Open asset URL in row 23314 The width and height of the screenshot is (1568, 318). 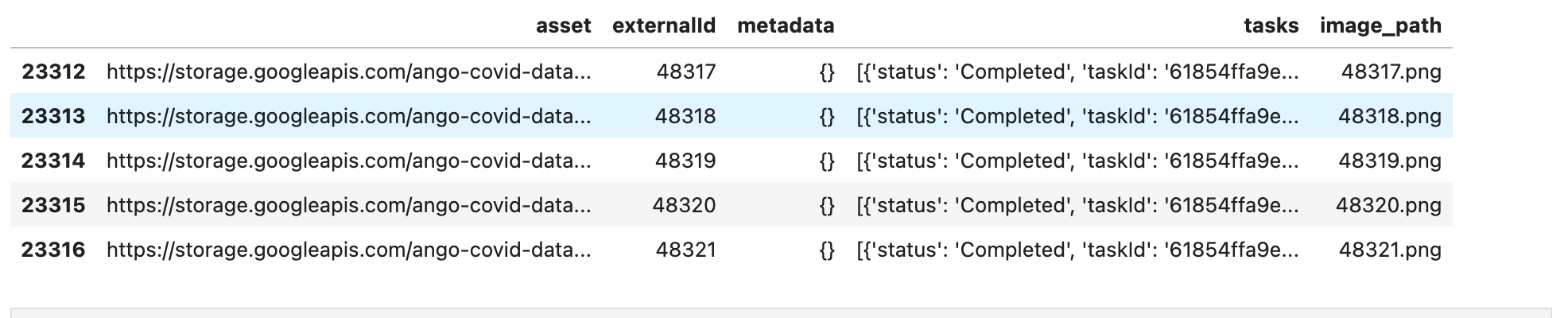[349, 161]
